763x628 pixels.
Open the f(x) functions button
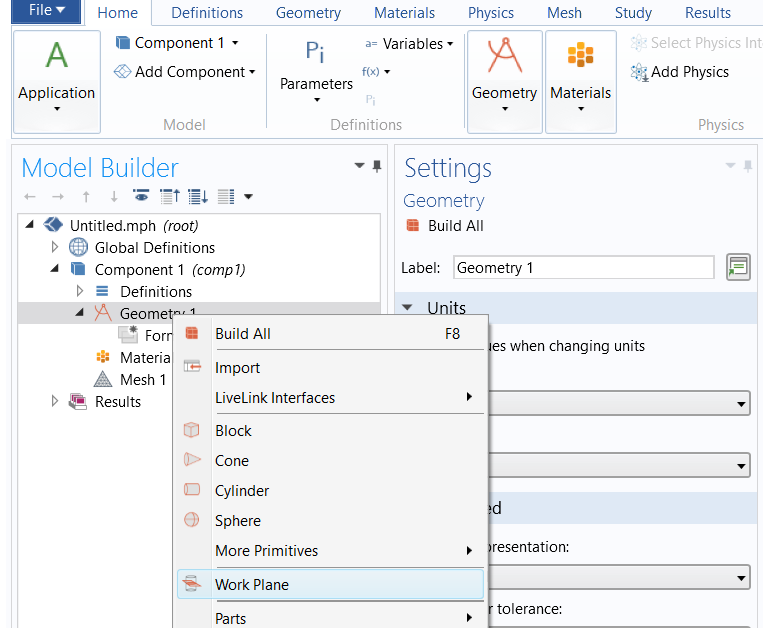click(376, 72)
